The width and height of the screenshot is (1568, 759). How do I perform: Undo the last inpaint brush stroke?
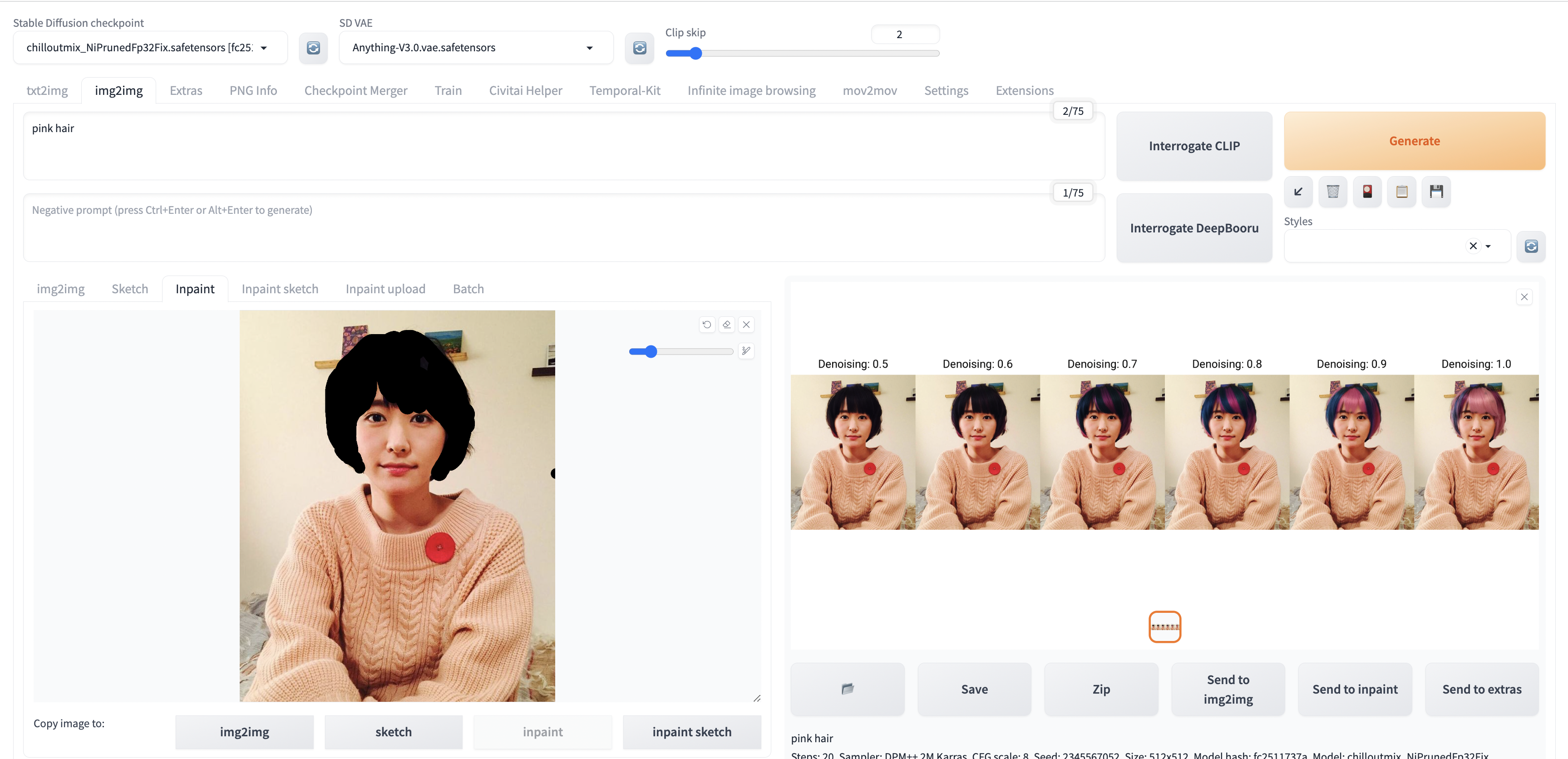(x=706, y=325)
